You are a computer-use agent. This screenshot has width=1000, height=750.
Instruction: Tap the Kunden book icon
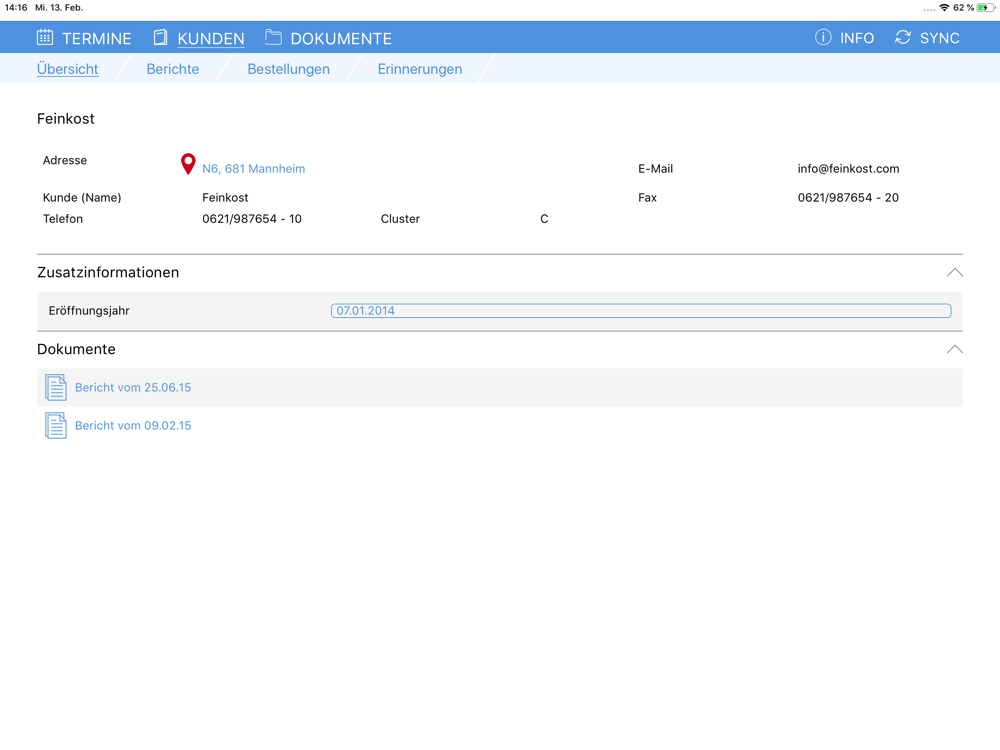(x=160, y=38)
